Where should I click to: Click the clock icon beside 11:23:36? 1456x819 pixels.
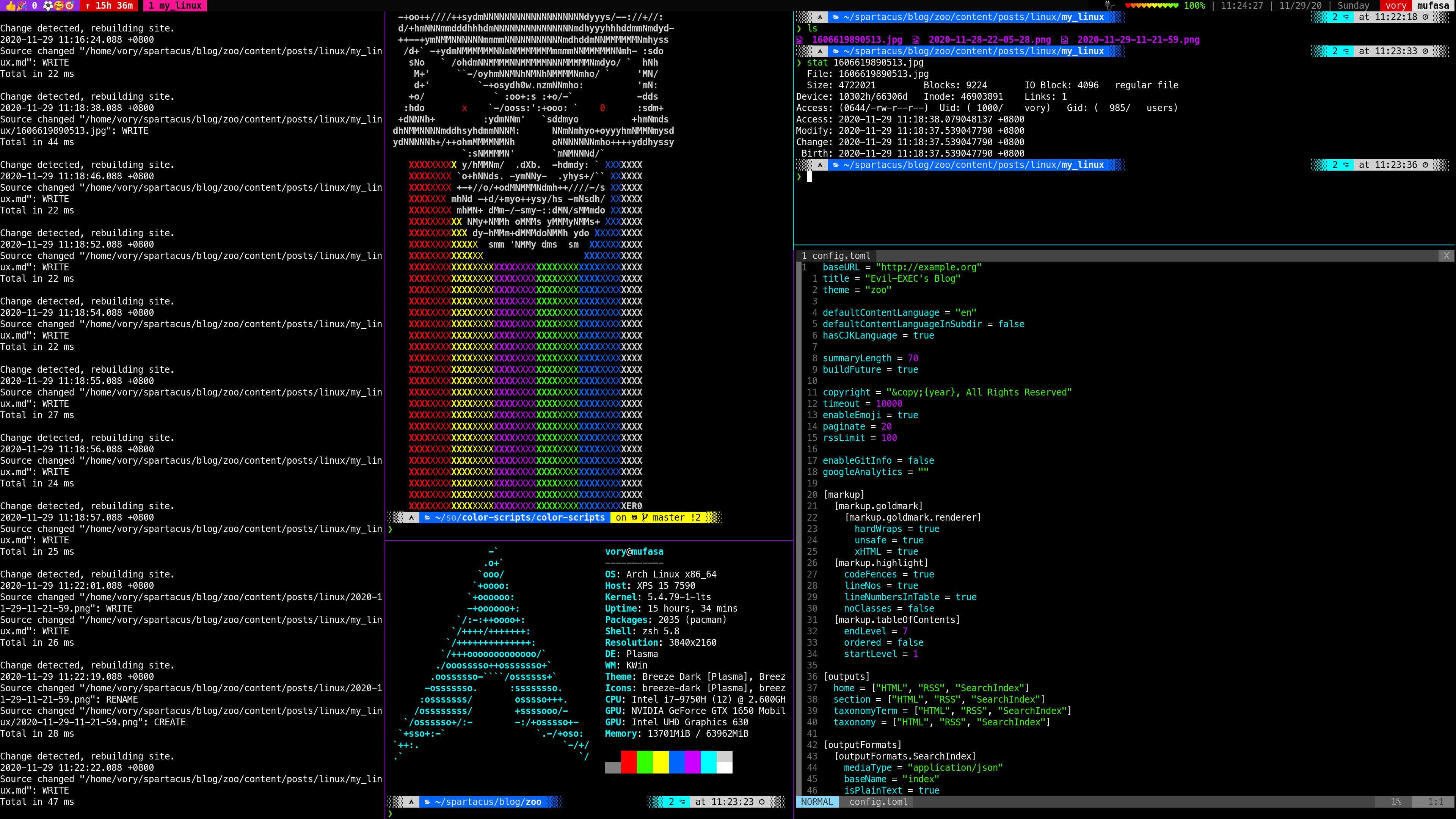tap(1425, 165)
